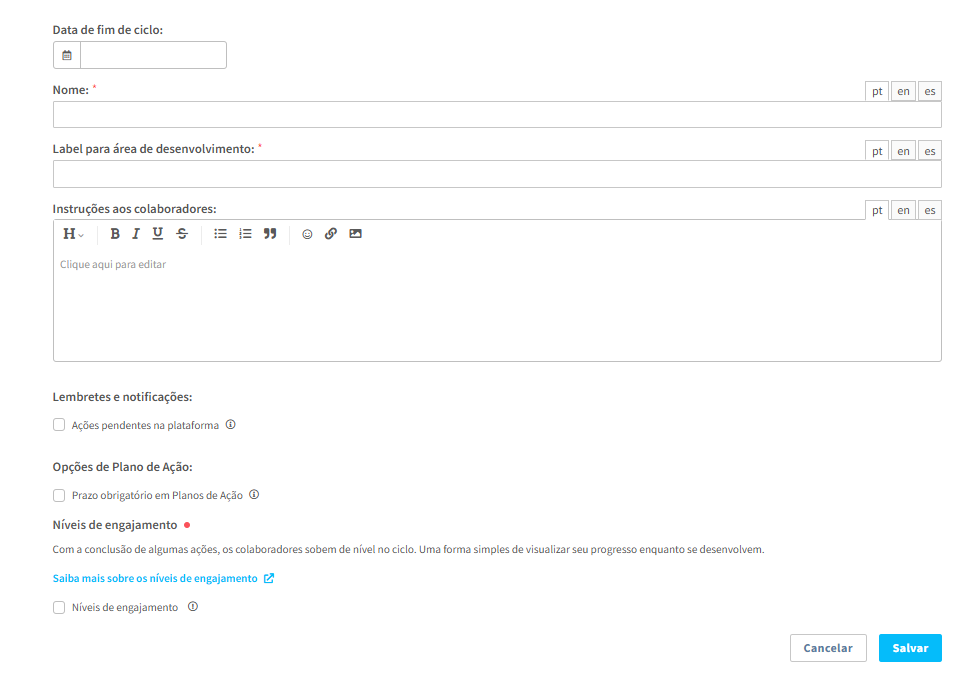Apply italic formatting in the editor toolbar
Screen dimensions: 980x678
tap(136, 234)
